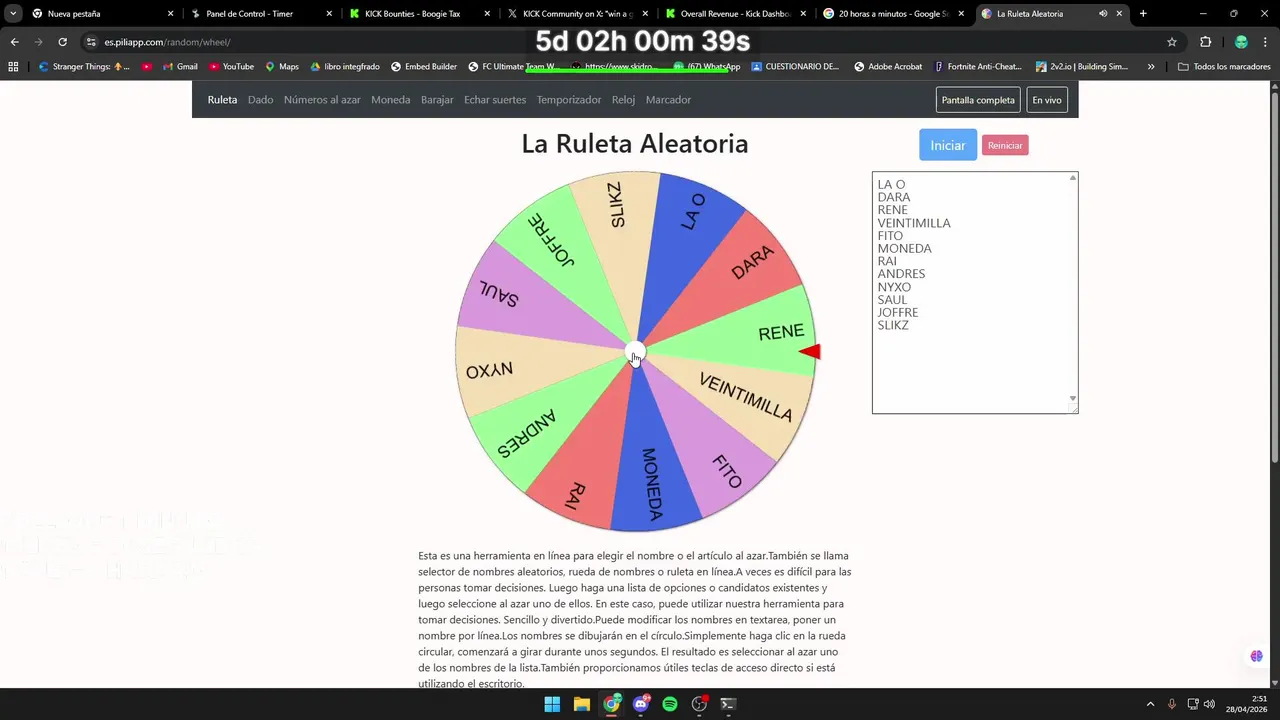Click NYXO line in names list
1280x720 pixels.
(894, 287)
